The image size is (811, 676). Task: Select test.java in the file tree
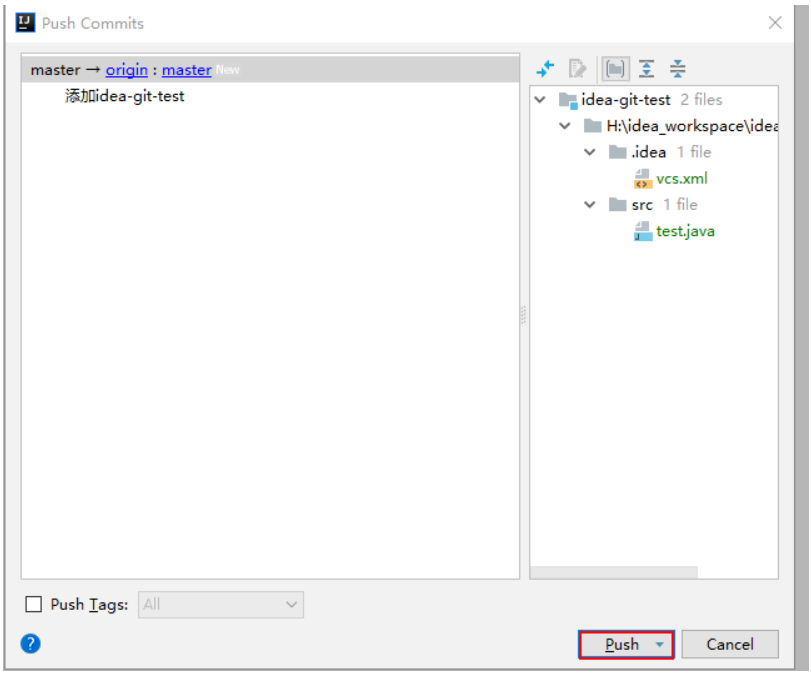(685, 231)
